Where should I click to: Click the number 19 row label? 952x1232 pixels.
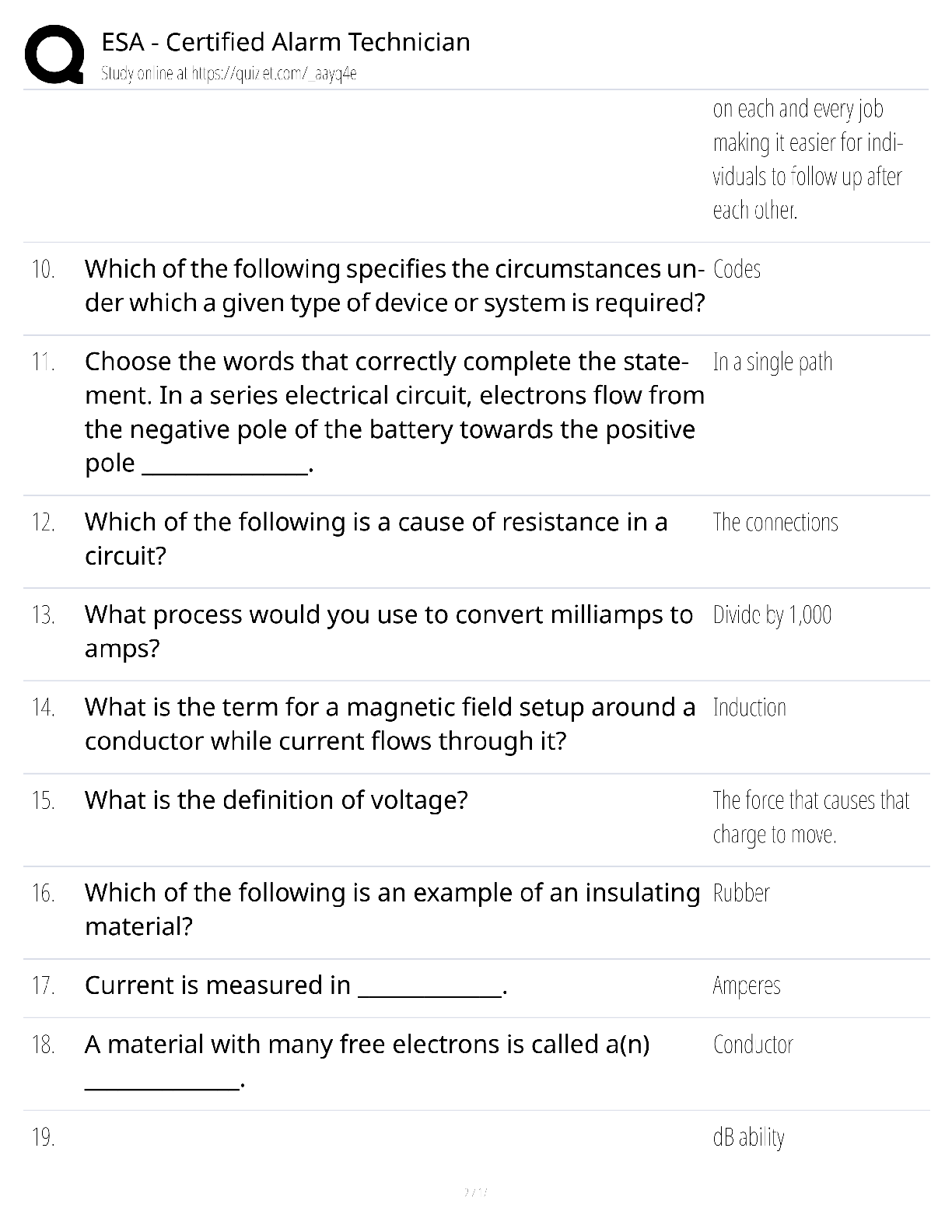coord(44,1138)
